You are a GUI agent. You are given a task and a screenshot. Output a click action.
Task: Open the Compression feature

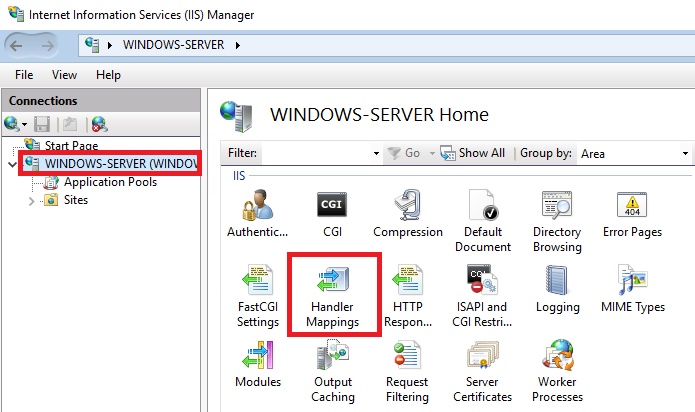(407, 213)
